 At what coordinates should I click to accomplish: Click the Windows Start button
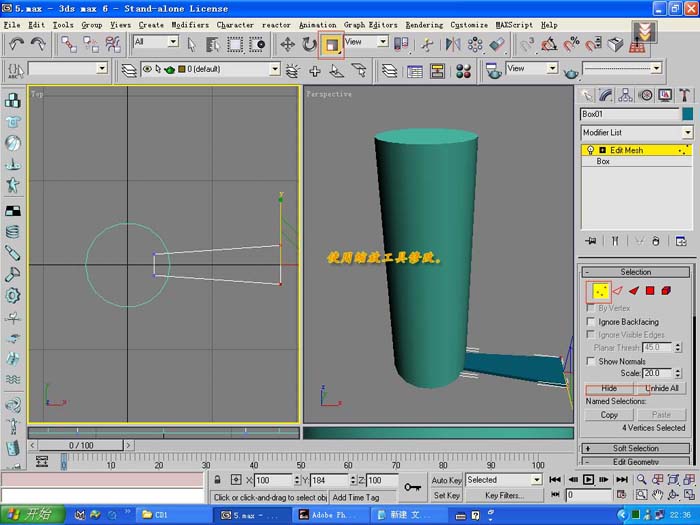(33, 514)
